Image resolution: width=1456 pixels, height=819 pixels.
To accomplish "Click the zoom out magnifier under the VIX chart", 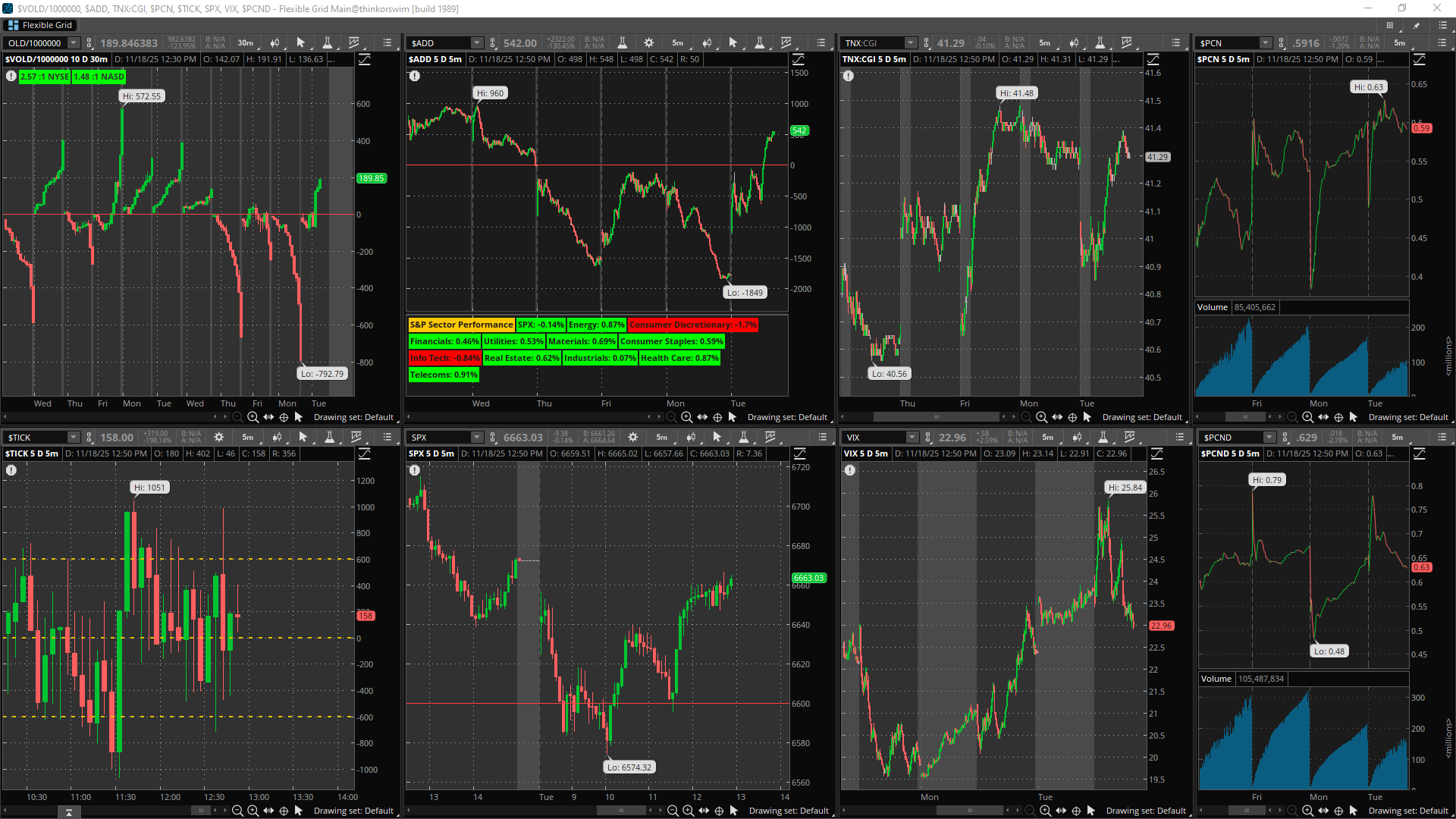I will [1030, 811].
